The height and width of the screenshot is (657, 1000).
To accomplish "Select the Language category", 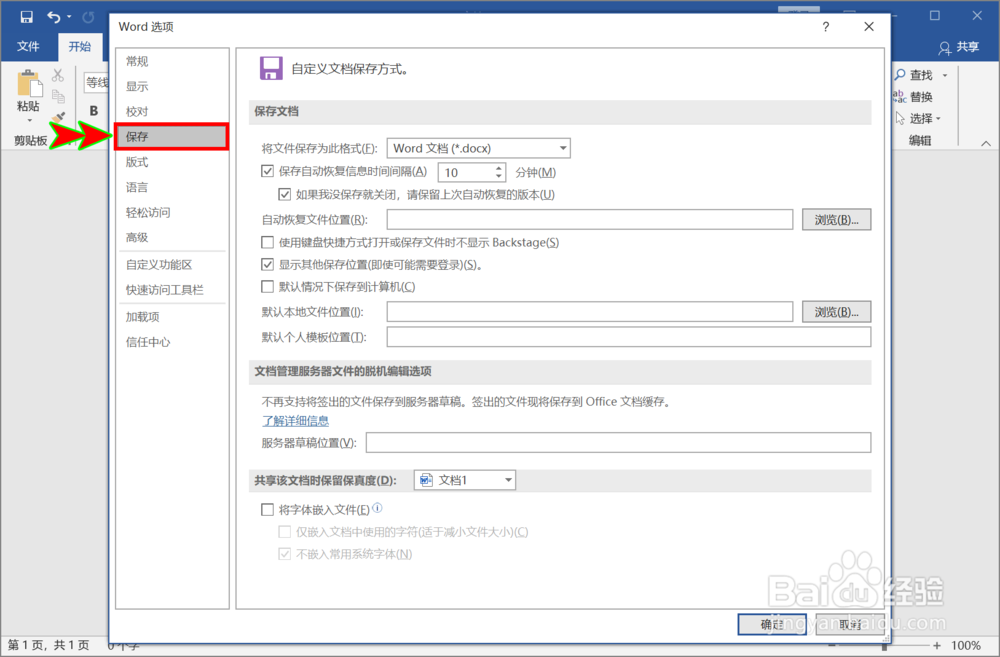I will coord(172,187).
